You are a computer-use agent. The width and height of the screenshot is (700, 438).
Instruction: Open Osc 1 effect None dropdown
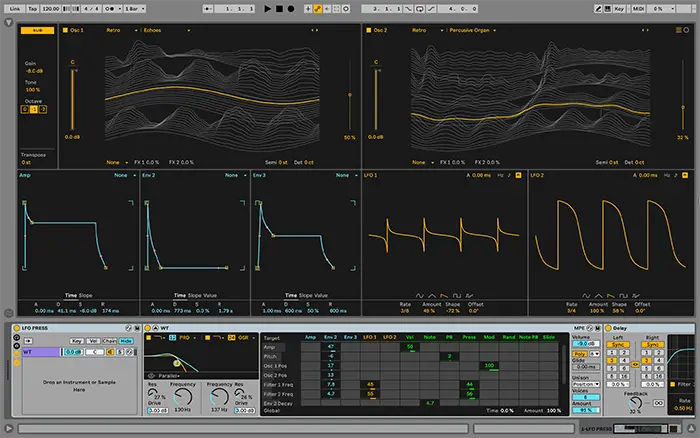[x=117, y=163]
